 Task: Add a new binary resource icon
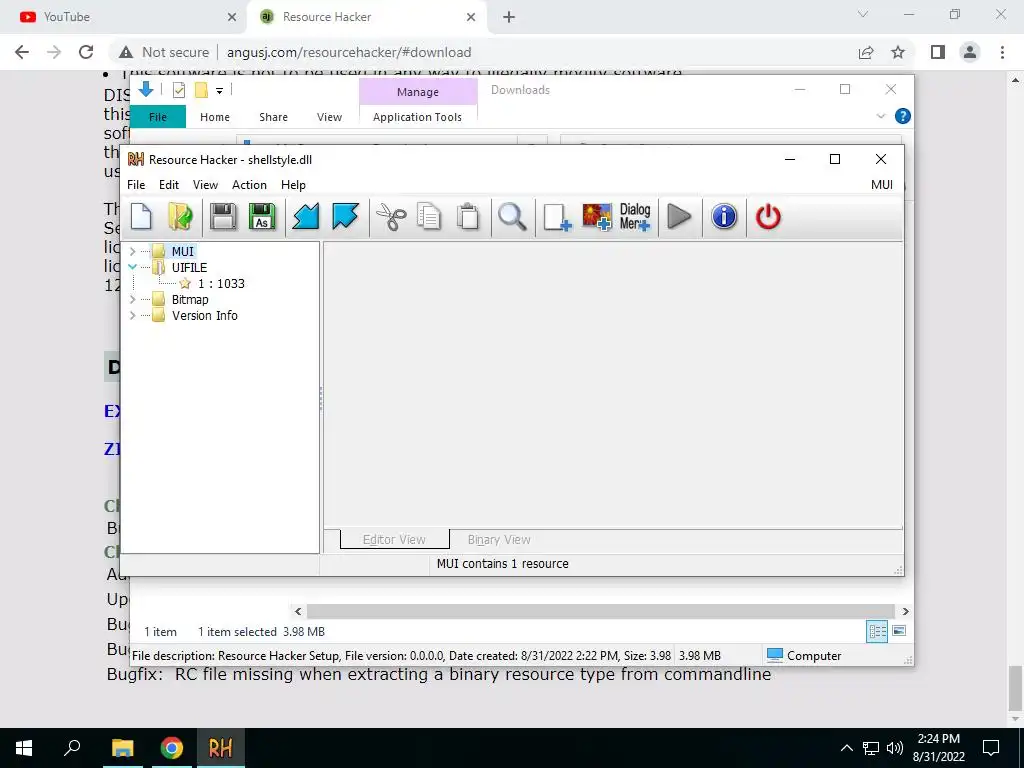coord(557,217)
